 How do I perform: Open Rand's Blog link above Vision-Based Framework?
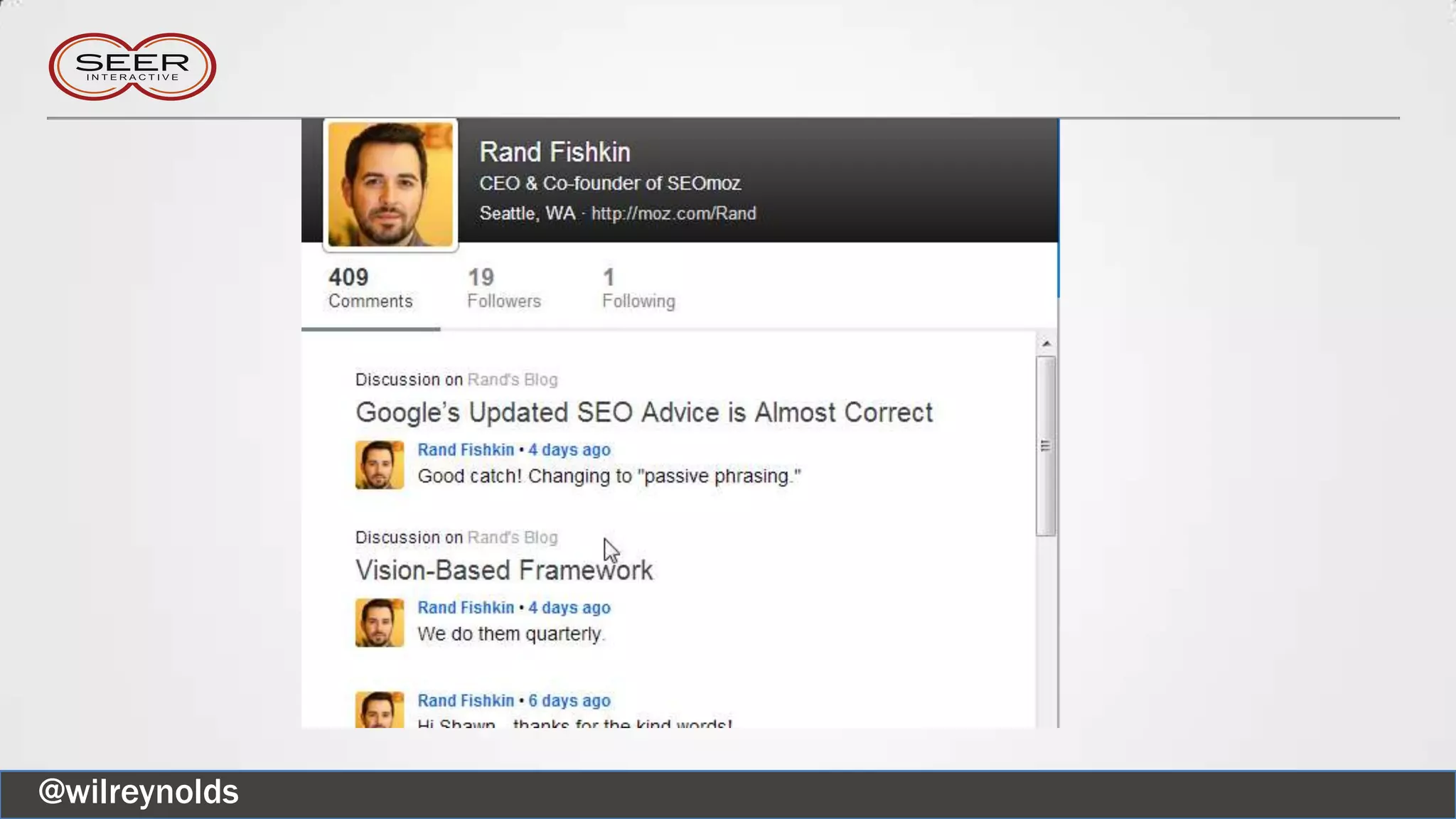[512, 537]
